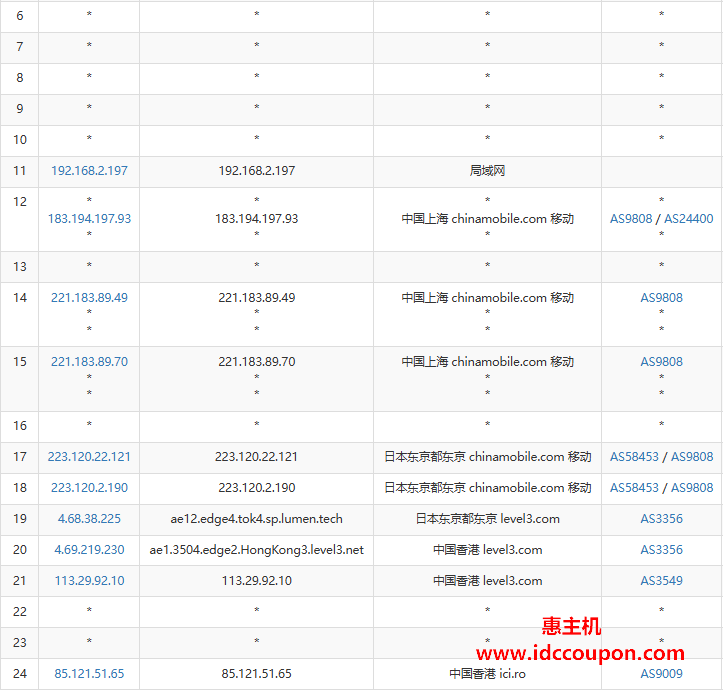
Task: Click the blue 183.194.197.93 link in hop 12
Action: (x=89, y=218)
